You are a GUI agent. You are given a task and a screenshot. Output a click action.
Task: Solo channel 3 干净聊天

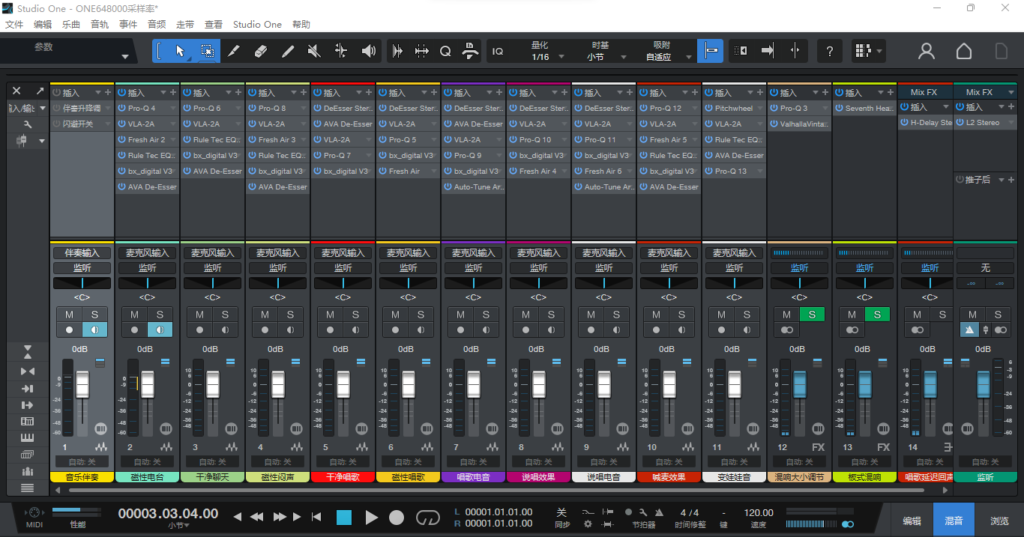[225, 315]
